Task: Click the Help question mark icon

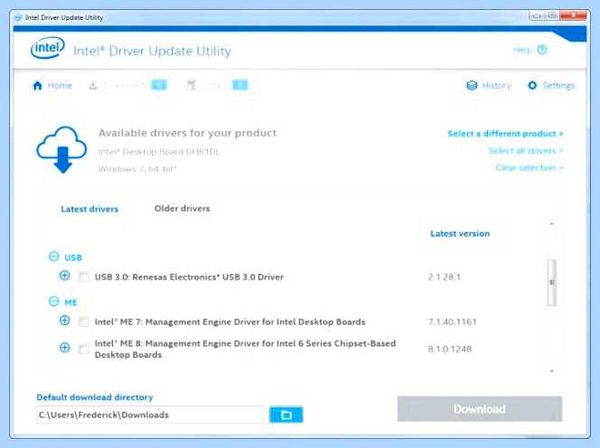Action: [542, 50]
